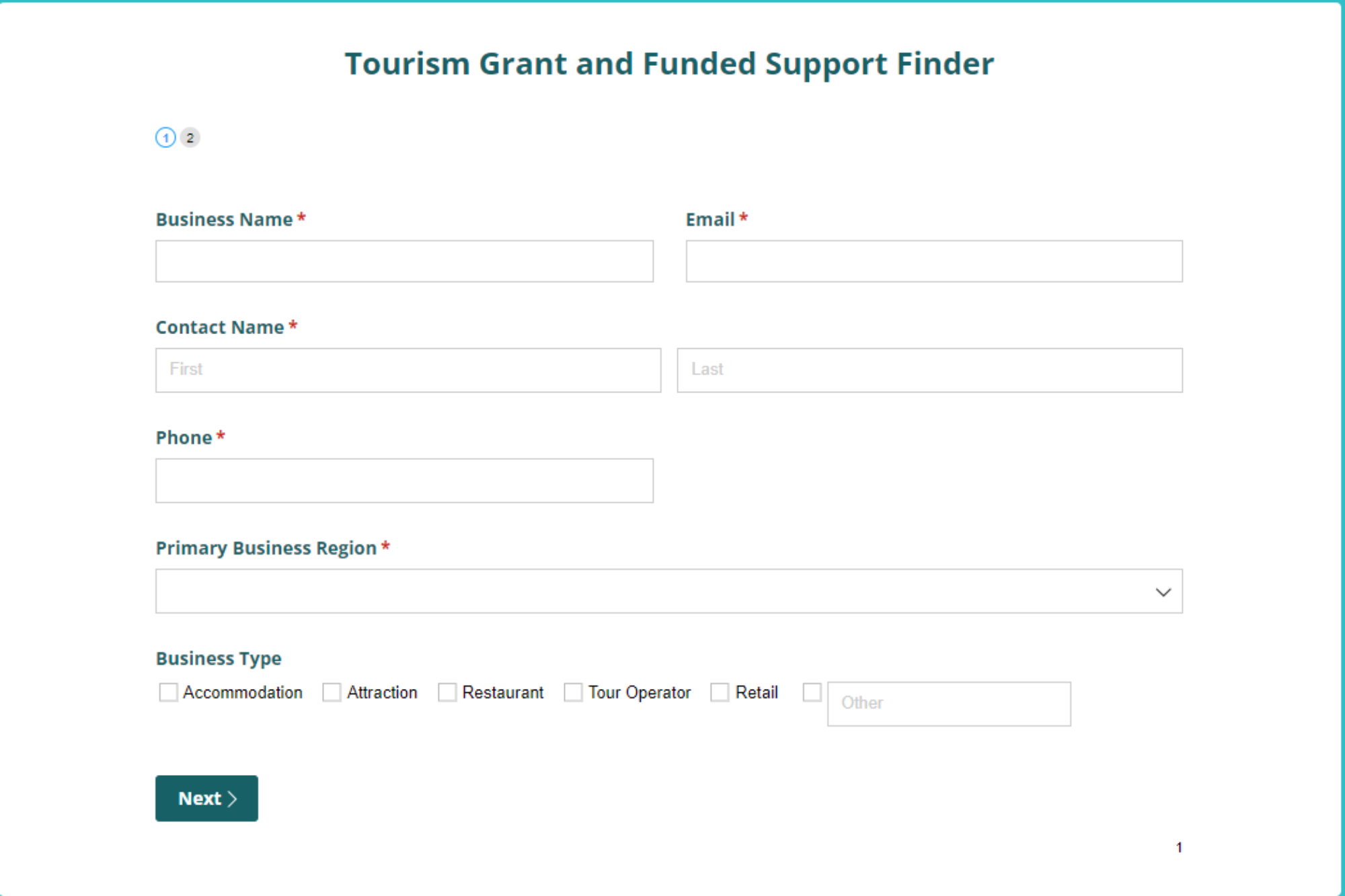Click the Next button
Screen dimensions: 1345x896
tap(206, 799)
